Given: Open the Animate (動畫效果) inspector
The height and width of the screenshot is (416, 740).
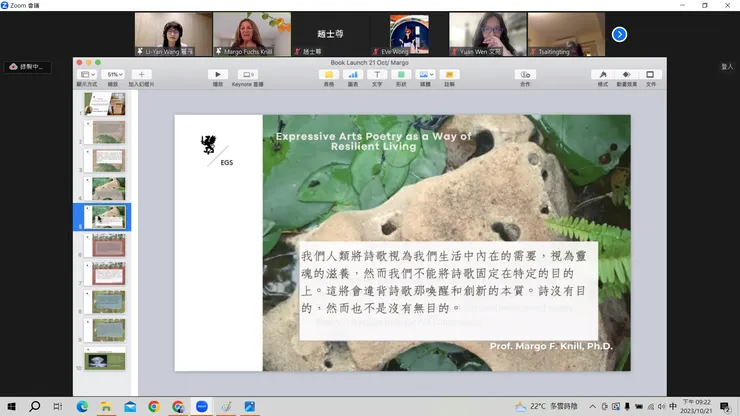Looking at the screenshot, I should click(626, 75).
